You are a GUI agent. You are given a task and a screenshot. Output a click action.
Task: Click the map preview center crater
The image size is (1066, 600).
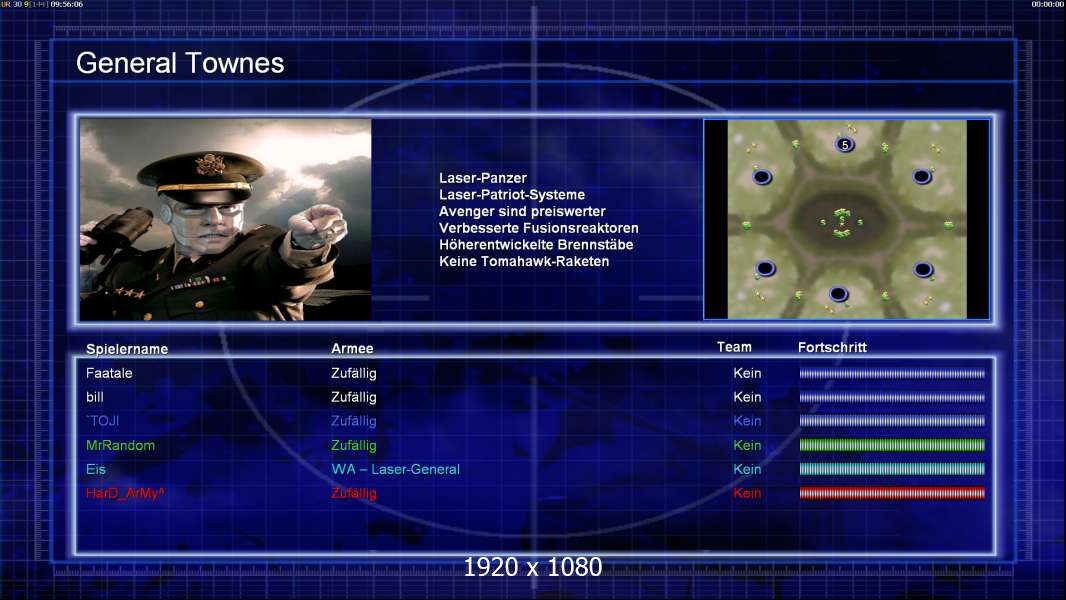coord(842,222)
